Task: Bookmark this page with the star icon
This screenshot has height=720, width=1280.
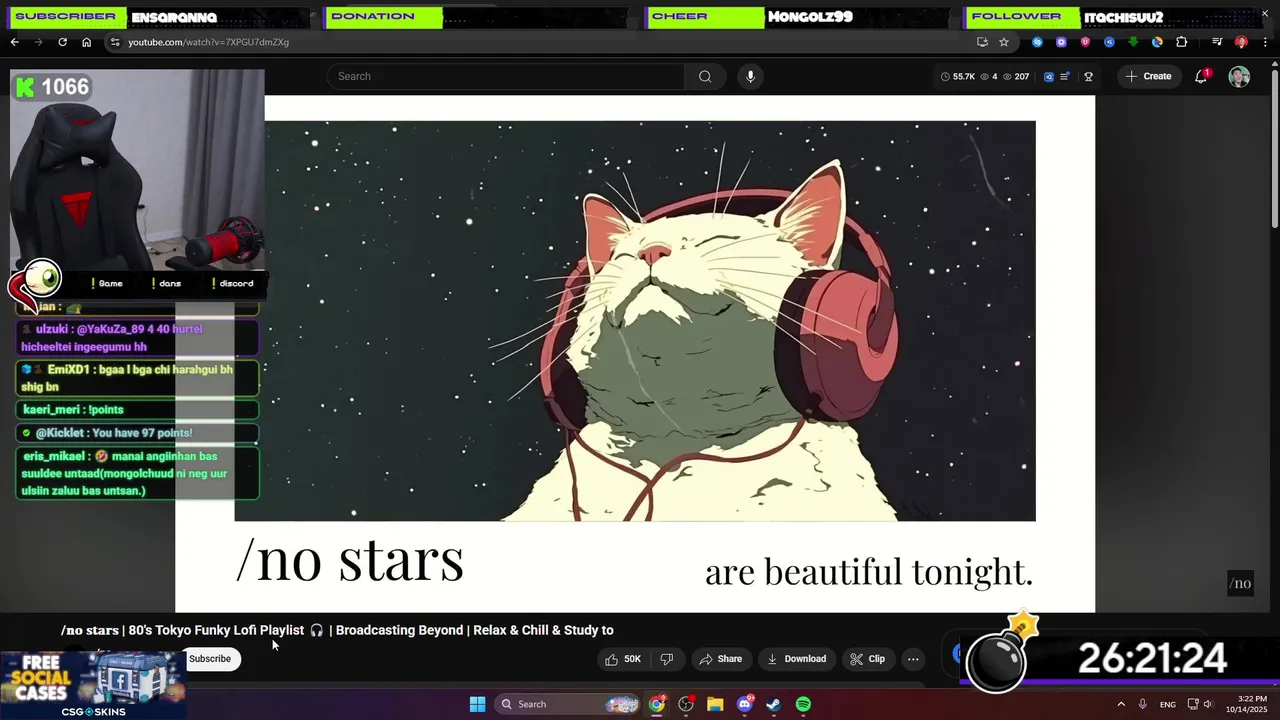Action: (1004, 42)
